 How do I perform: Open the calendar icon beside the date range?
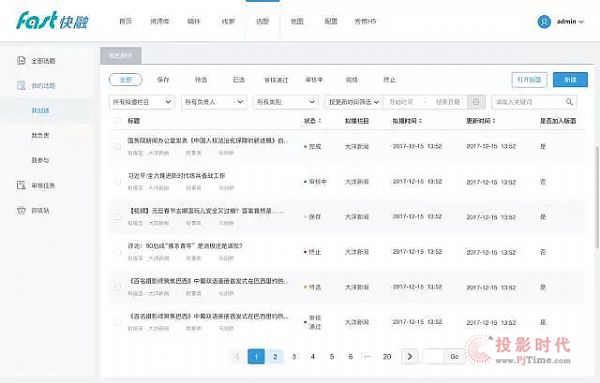tap(476, 102)
